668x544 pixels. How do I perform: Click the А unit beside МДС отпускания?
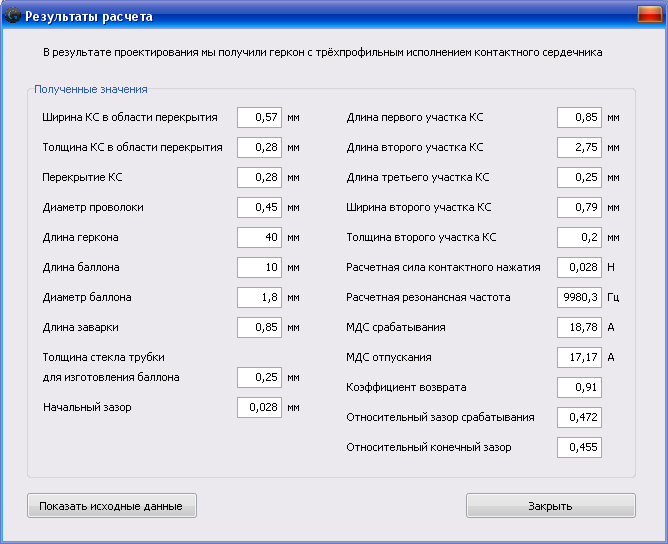click(x=611, y=357)
